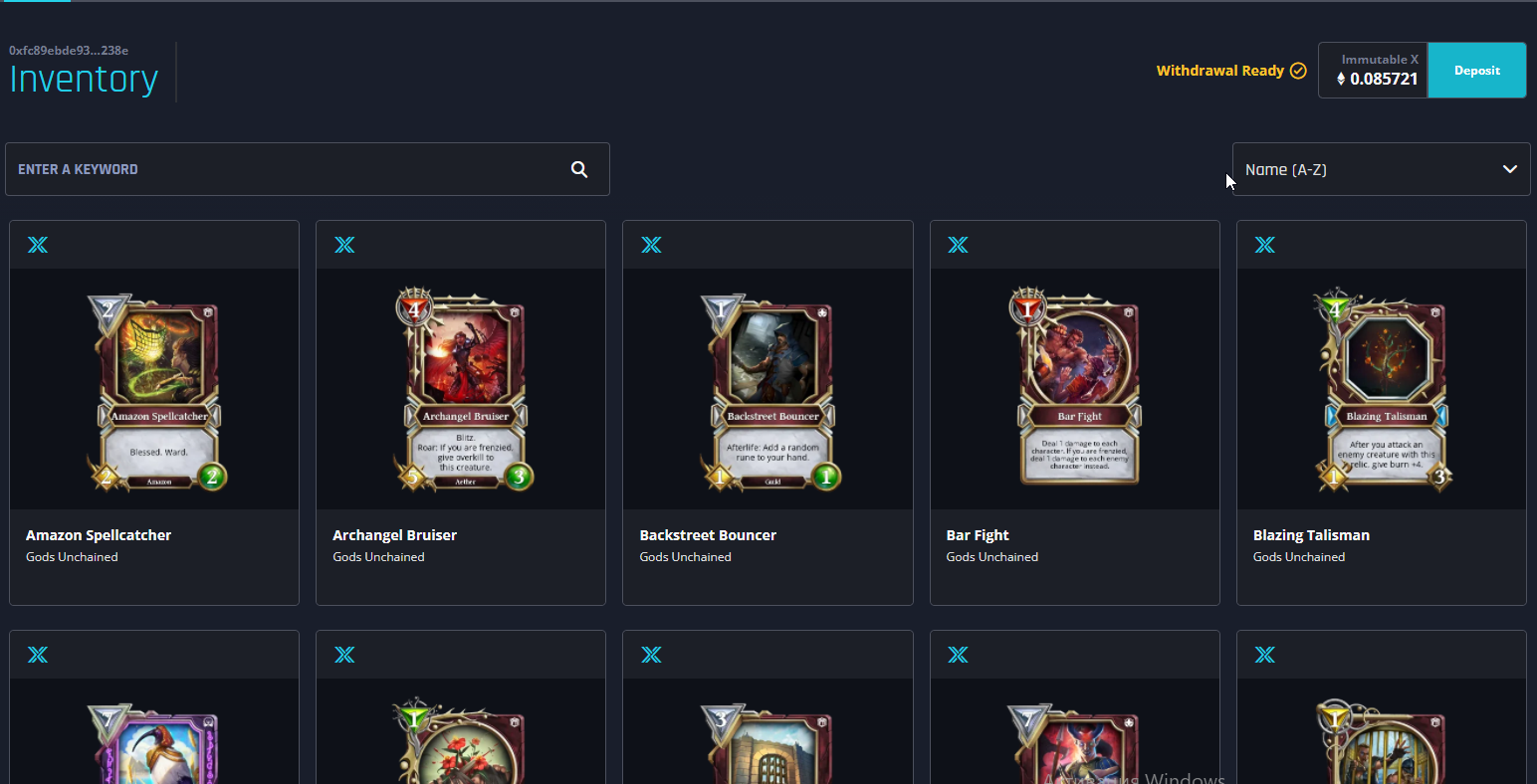Viewport: 1537px width, 784px height.
Task: Expand sort options with chevron arrow
Action: (x=1509, y=169)
